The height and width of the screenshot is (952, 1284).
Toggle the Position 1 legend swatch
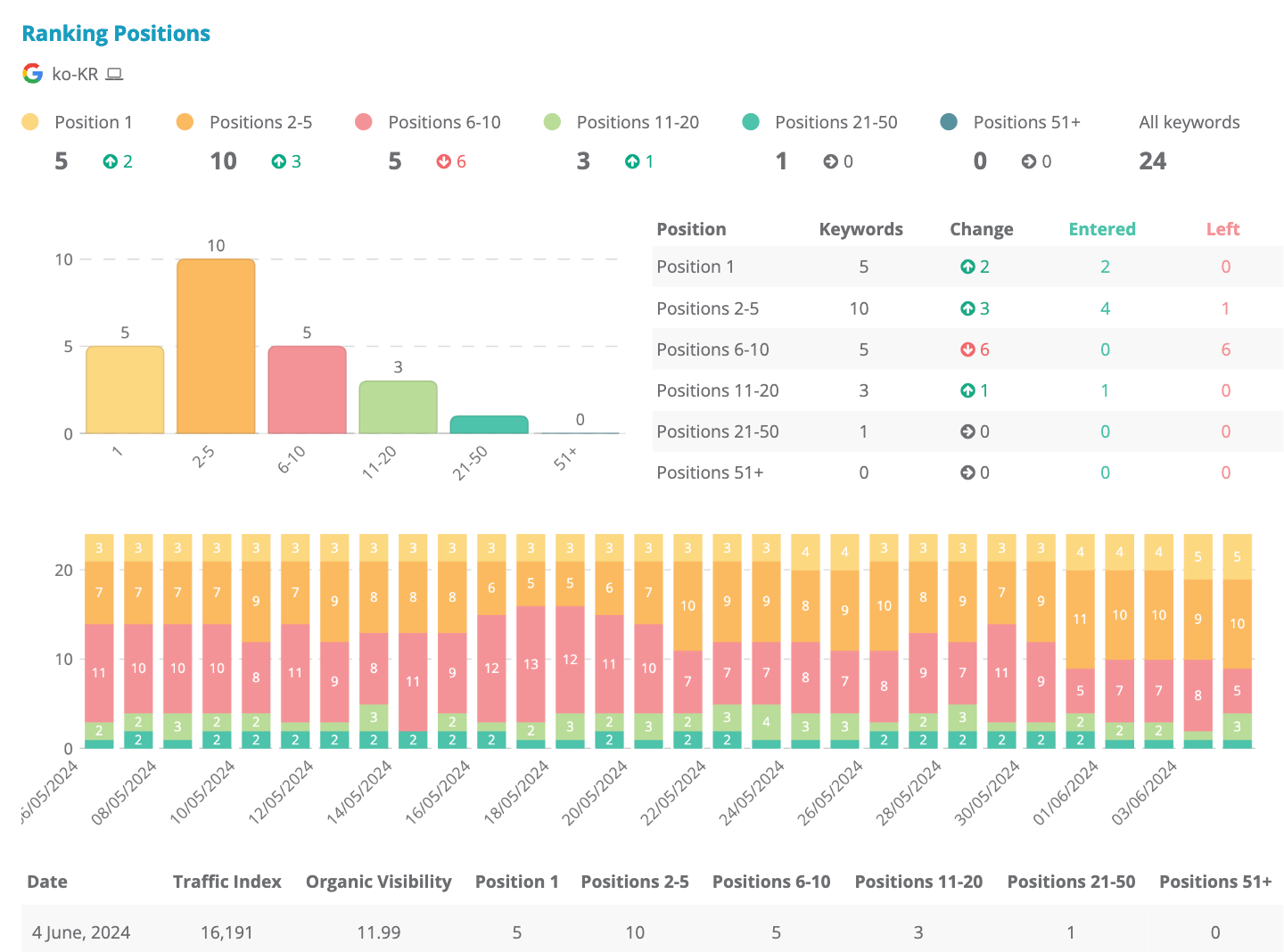pos(30,122)
